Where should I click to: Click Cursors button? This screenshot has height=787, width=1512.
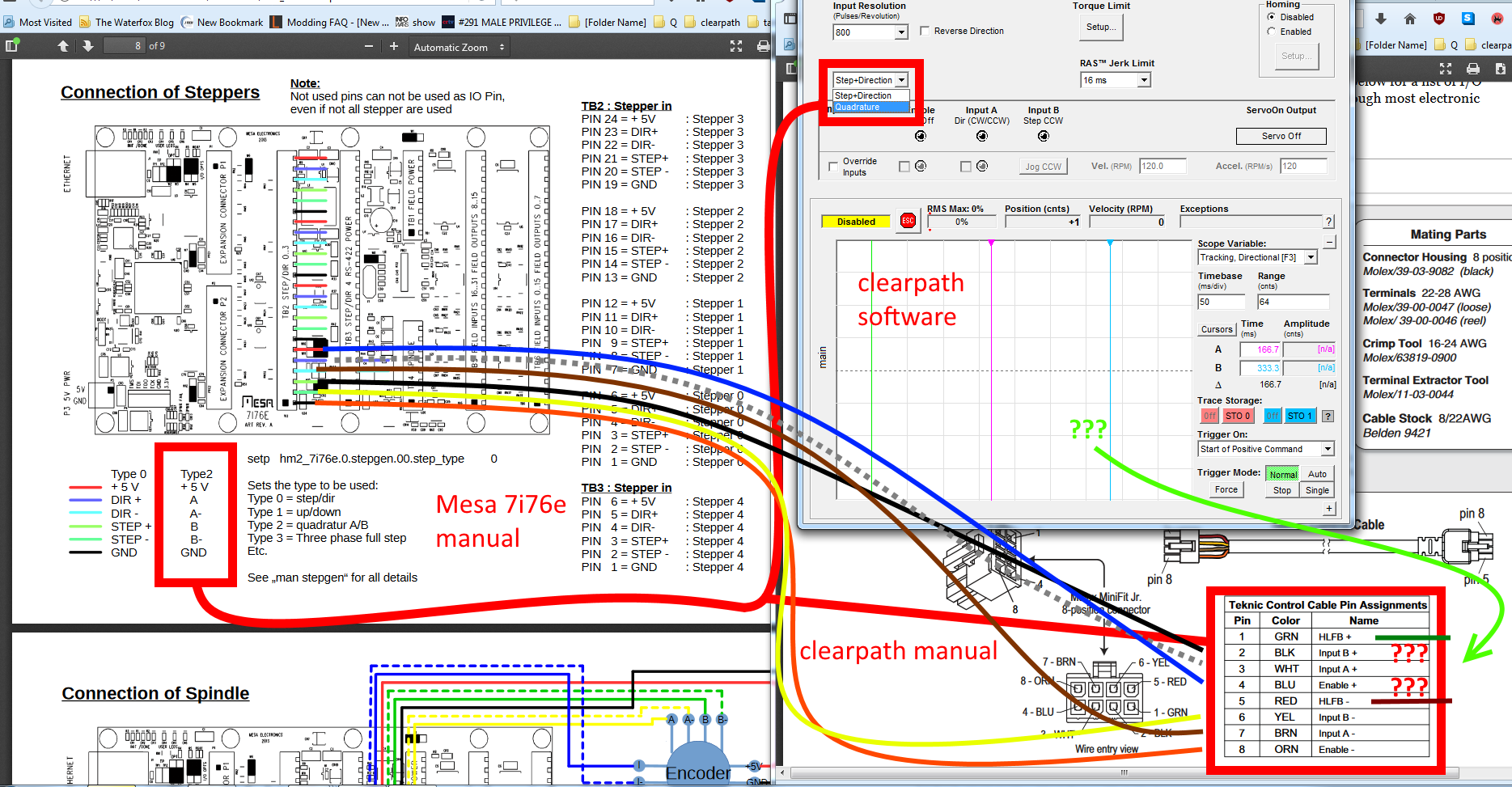(1217, 329)
